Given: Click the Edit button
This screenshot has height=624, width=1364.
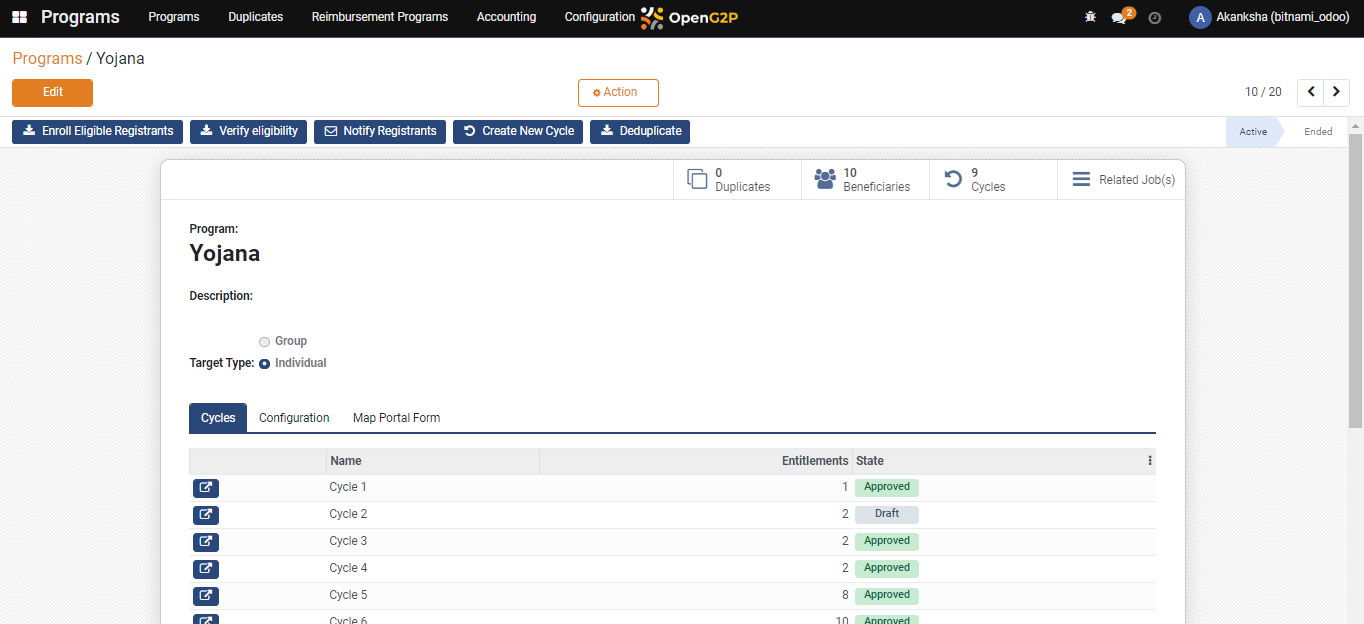Looking at the screenshot, I should click(52, 92).
